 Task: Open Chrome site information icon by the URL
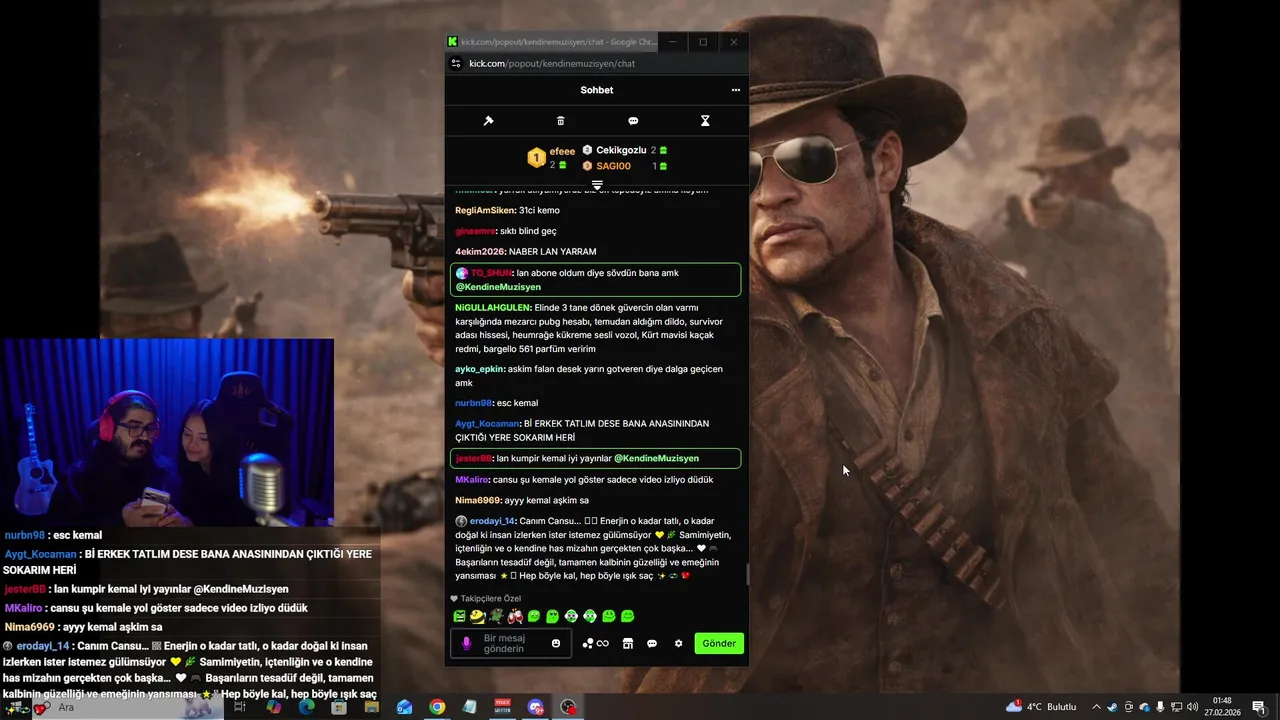(456, 63)
